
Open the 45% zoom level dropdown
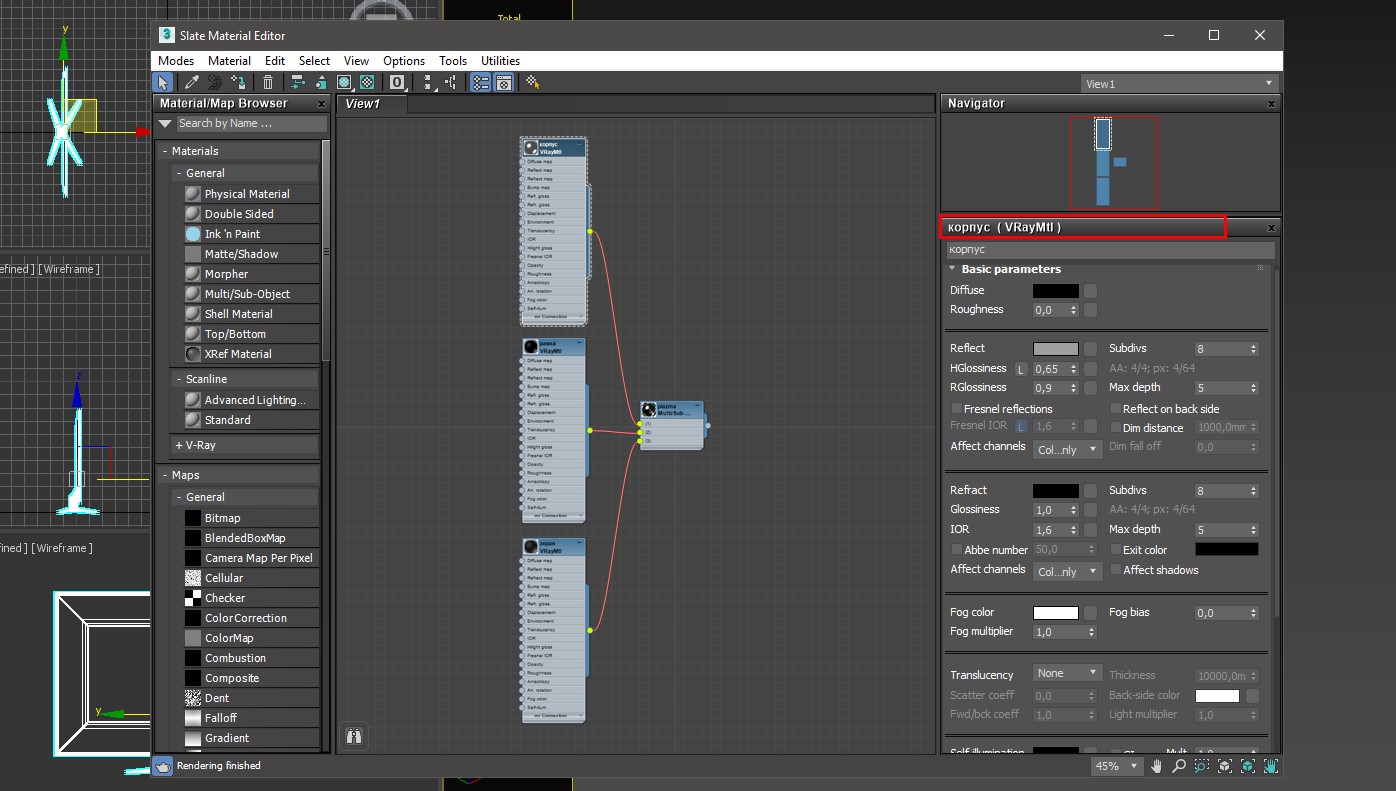point(1117,766)
